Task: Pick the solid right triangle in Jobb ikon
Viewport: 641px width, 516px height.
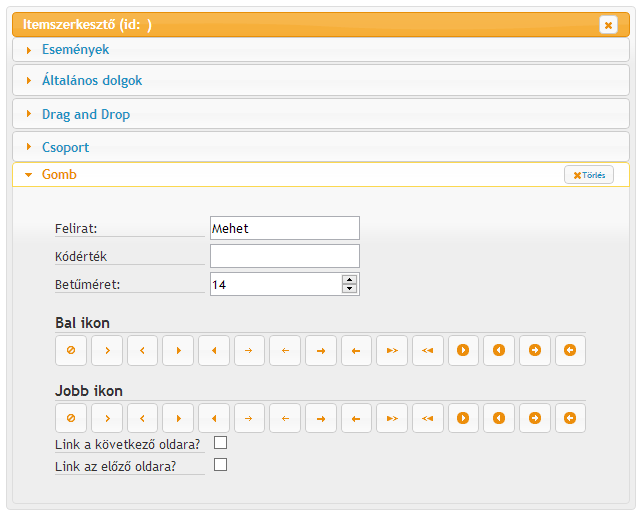Action: click(178, 418)
